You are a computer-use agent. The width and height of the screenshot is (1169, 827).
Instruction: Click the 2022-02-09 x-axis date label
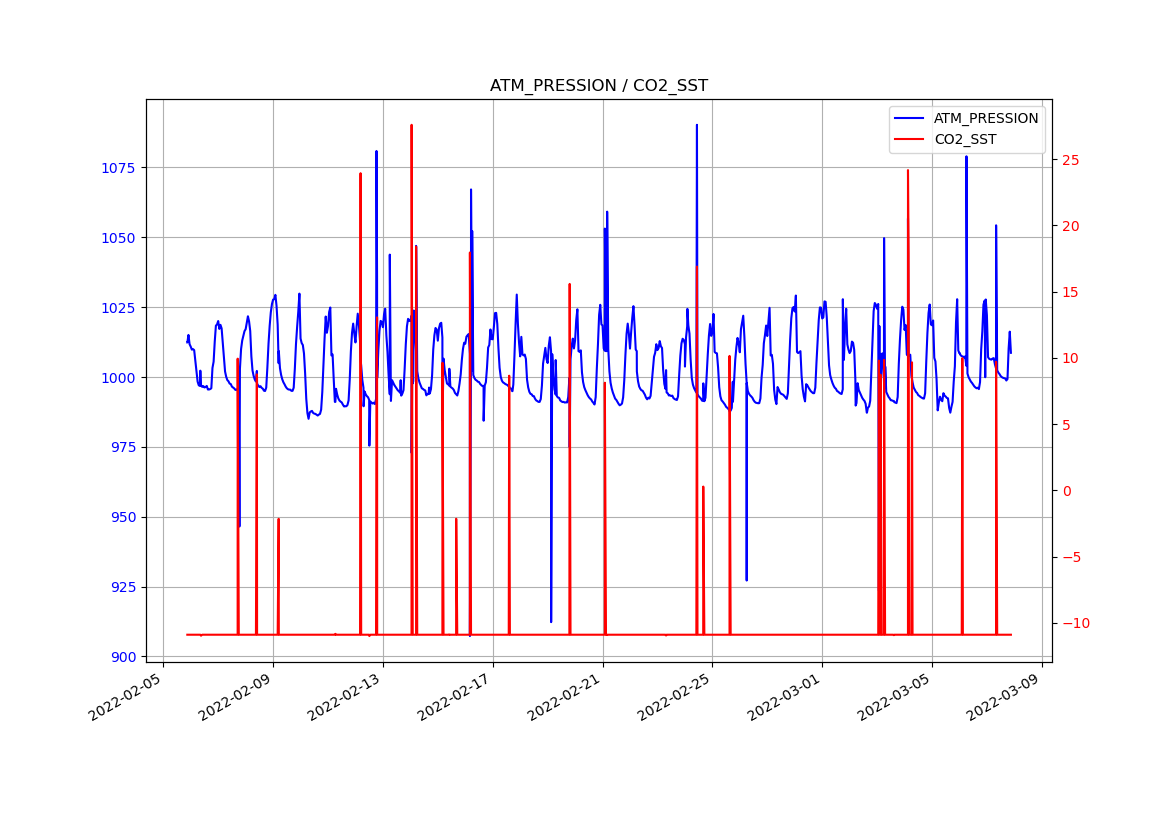[x=236, y=696]
